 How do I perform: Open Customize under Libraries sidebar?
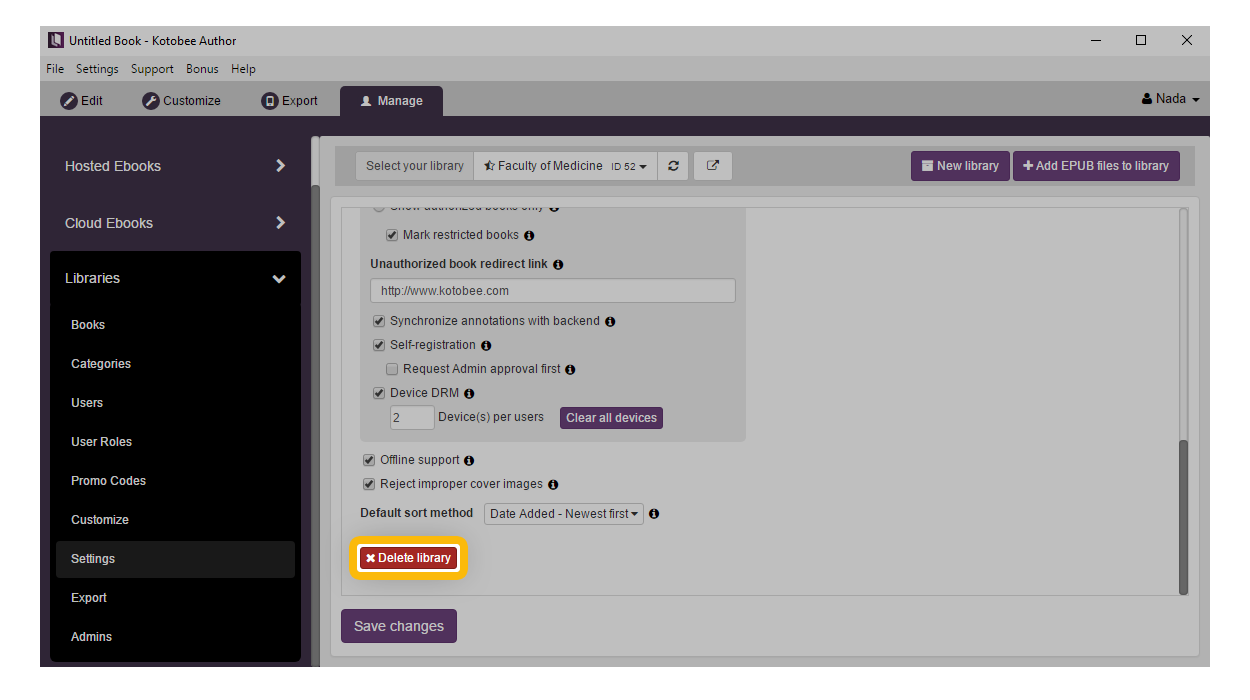(175, 520)
